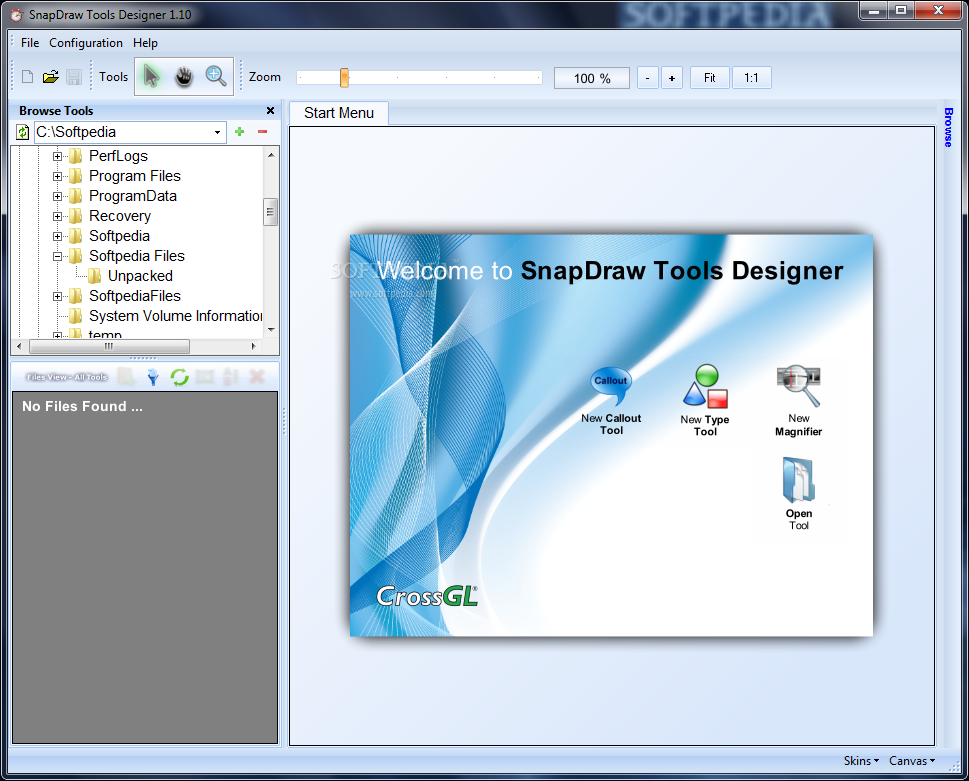Viewport: 969px width, 781px height.
Task: Click the save disk toolbar icon
Action: (74, 77)
